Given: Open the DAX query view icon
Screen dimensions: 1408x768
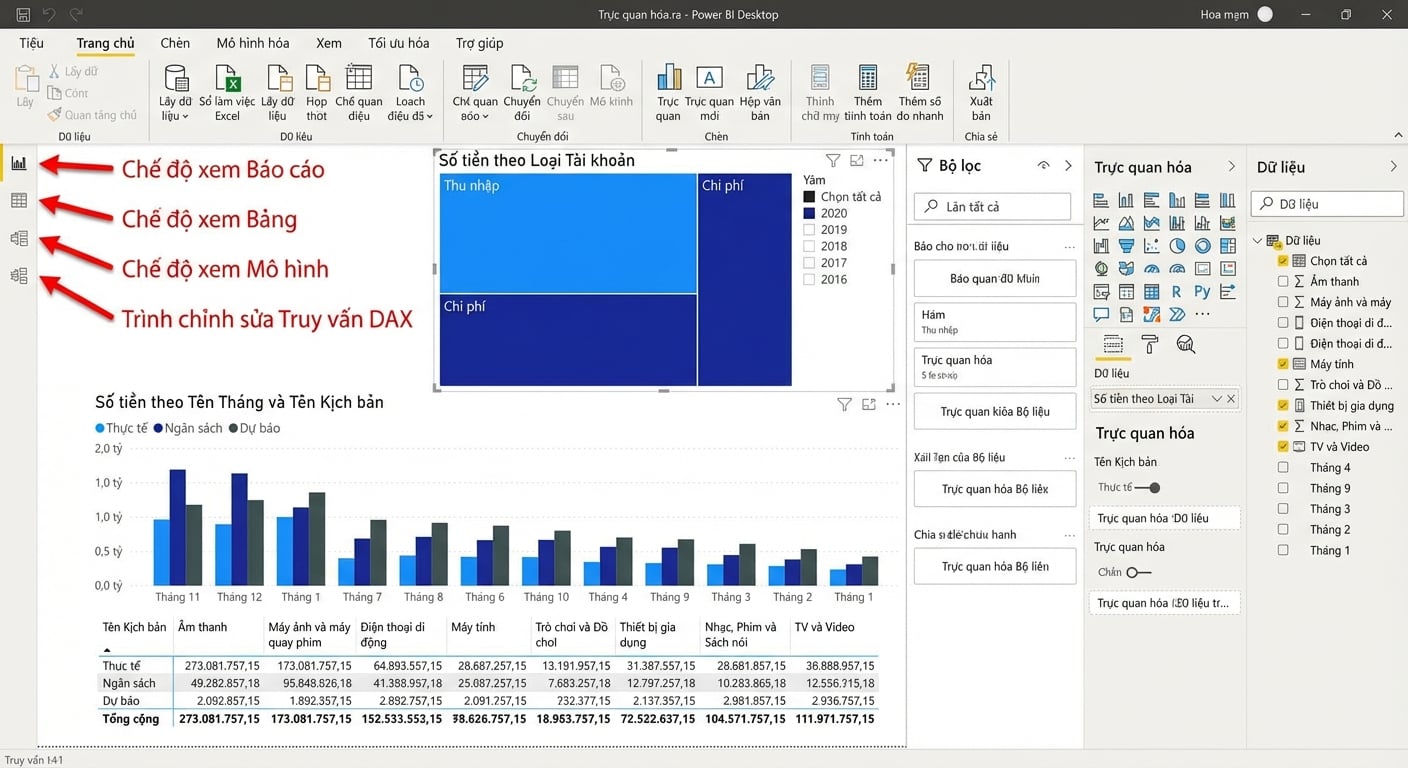Looking at the screenshot, I should coord(18,276).
